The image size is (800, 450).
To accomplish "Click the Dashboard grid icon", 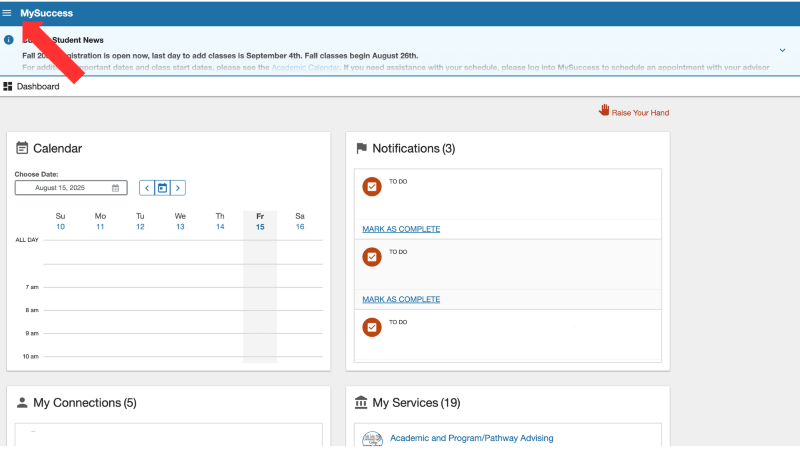I will point(8,87).
